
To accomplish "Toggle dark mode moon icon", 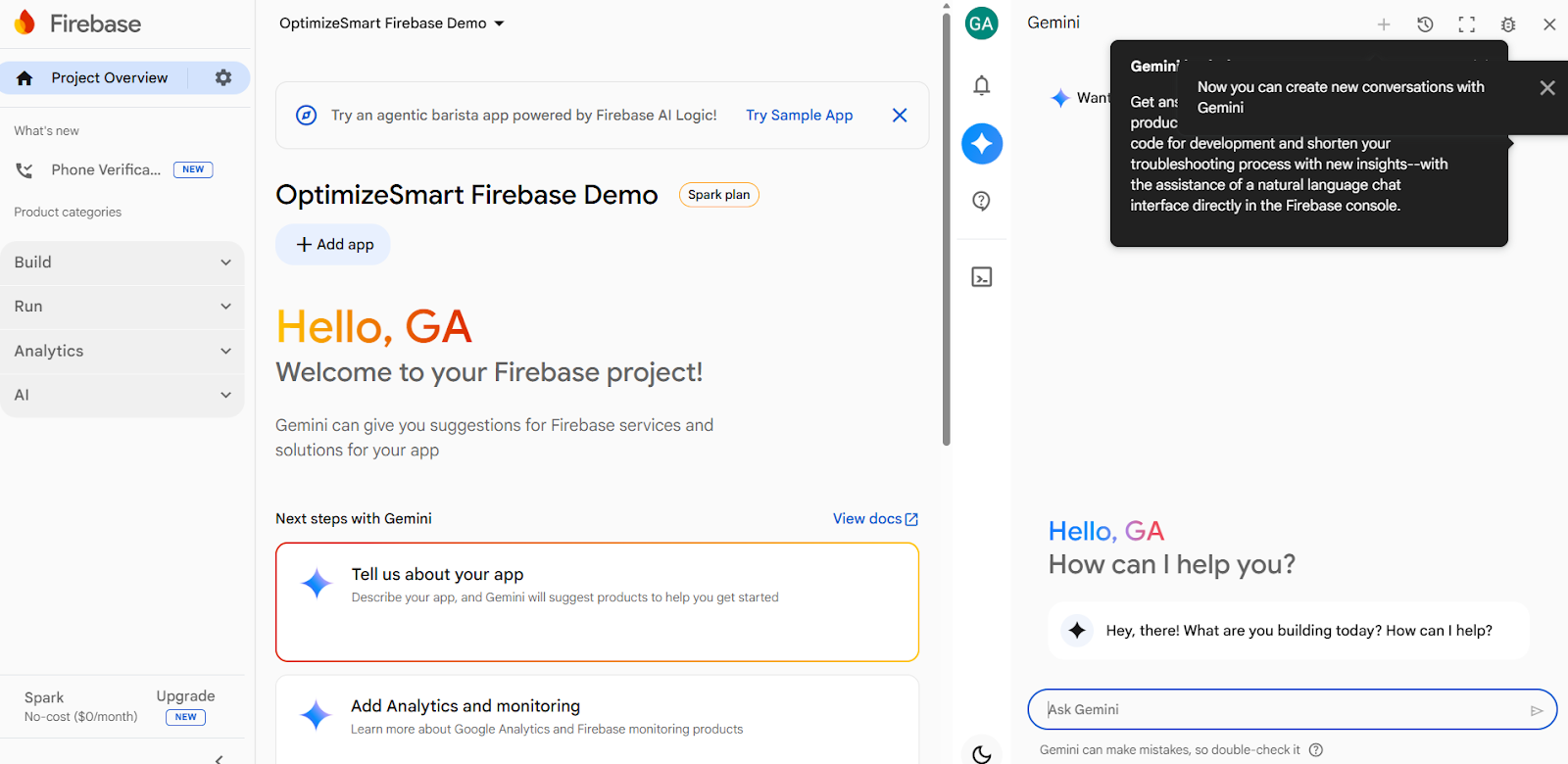I will tap(981, 753).
